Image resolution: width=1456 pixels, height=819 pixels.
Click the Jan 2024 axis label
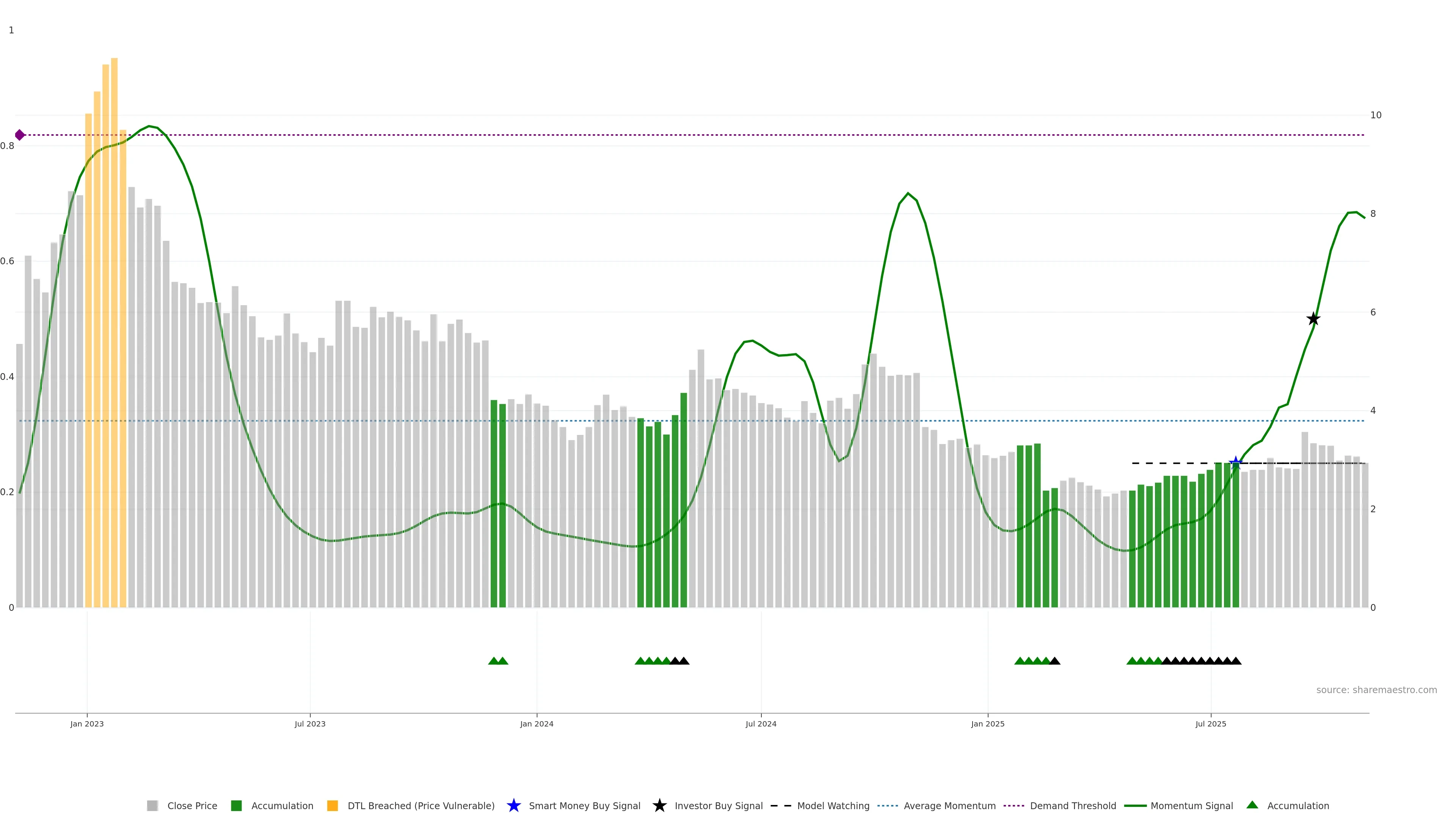(x=537, y=723)
